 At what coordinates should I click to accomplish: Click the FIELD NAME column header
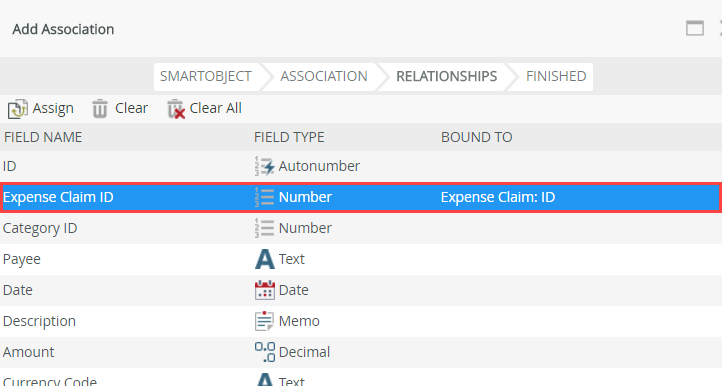[x=43, y=137]
